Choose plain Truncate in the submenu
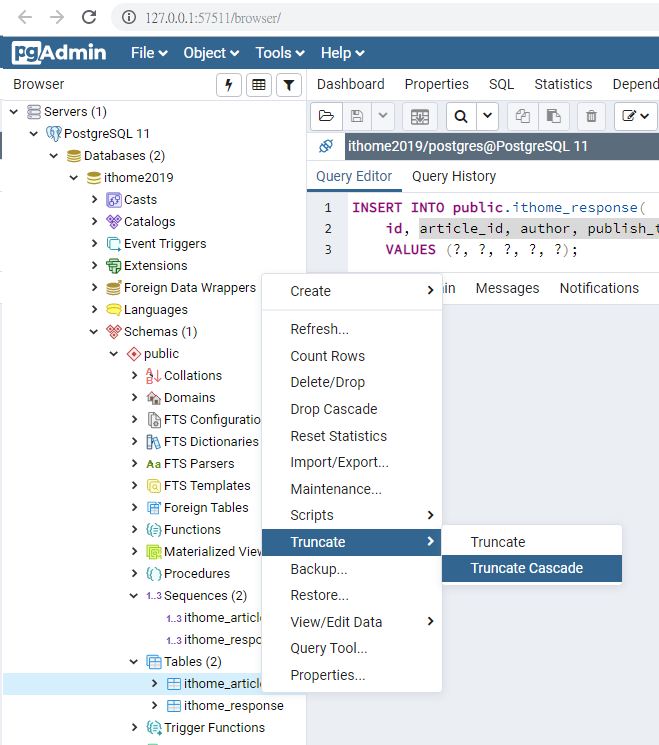 pos(532,542)
